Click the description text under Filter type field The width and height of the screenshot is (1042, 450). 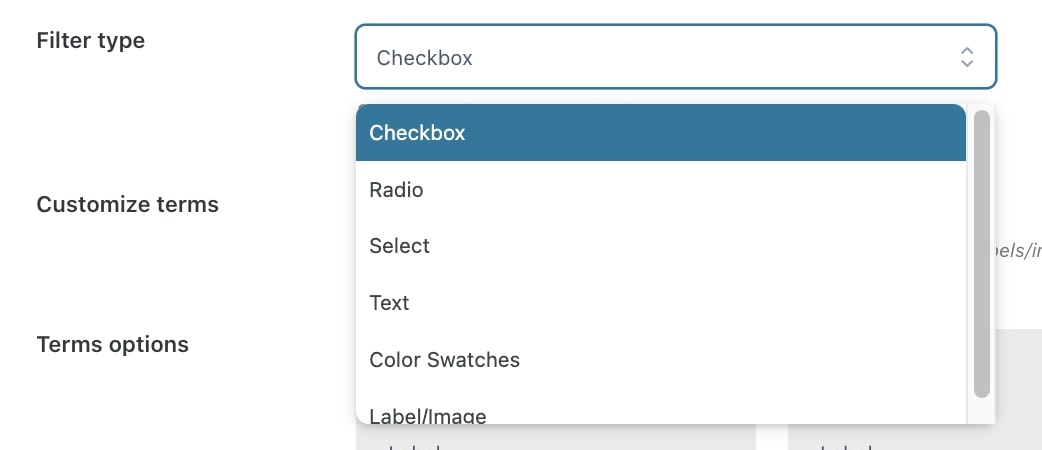click(x=500, y=100)
